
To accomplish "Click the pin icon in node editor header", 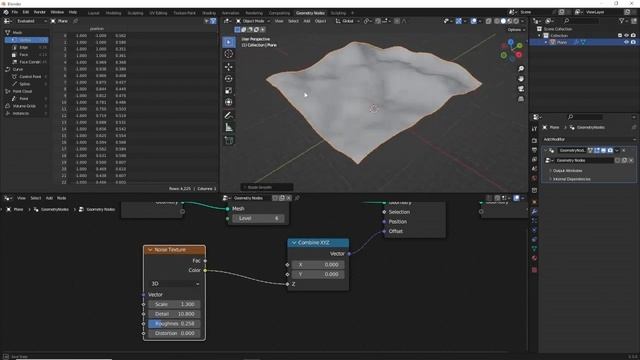I will [x=297, y=198].
